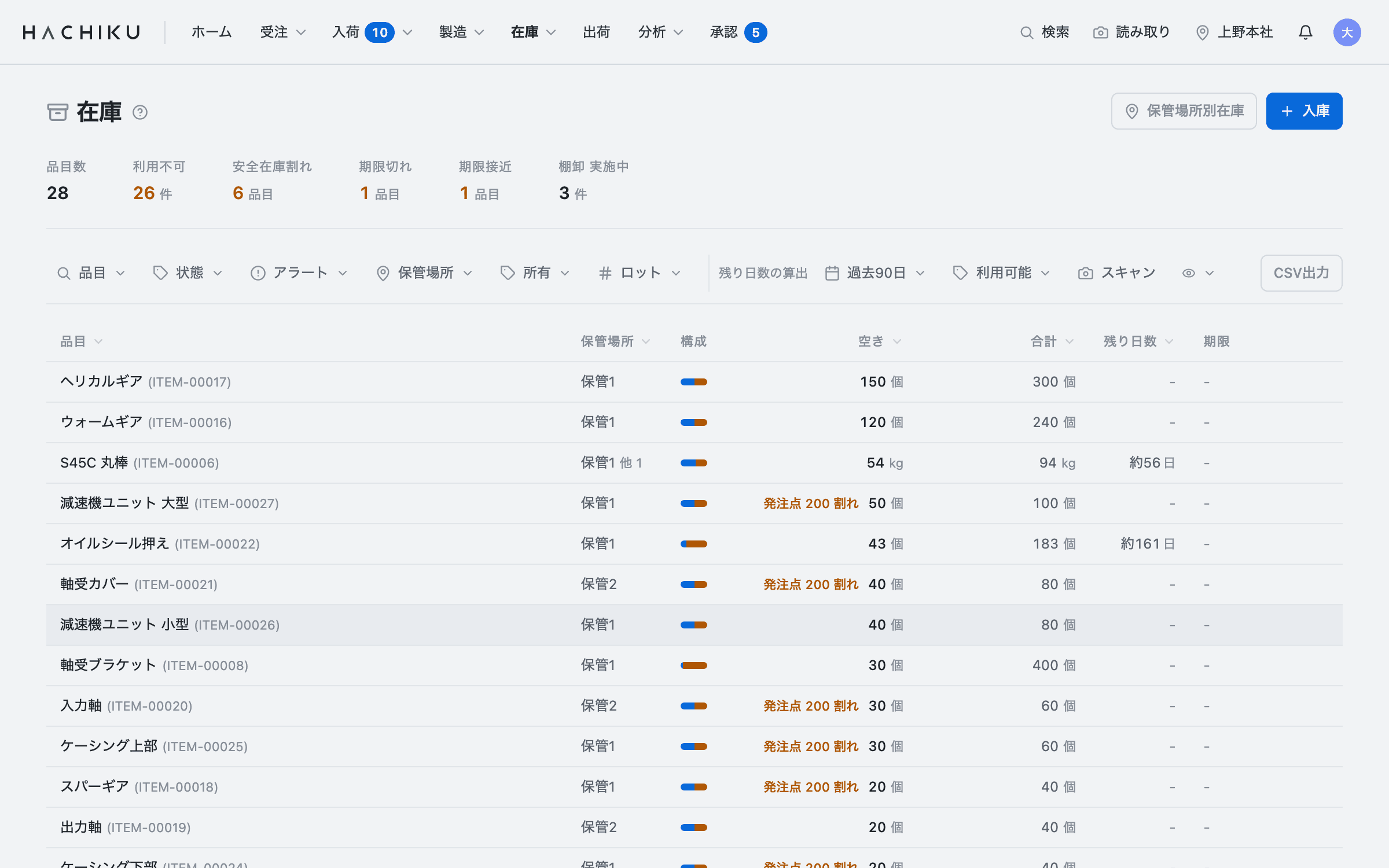1389x868 pixels.
Task: Click the 利用不可 26 件 stat
Action: [159, 181]
